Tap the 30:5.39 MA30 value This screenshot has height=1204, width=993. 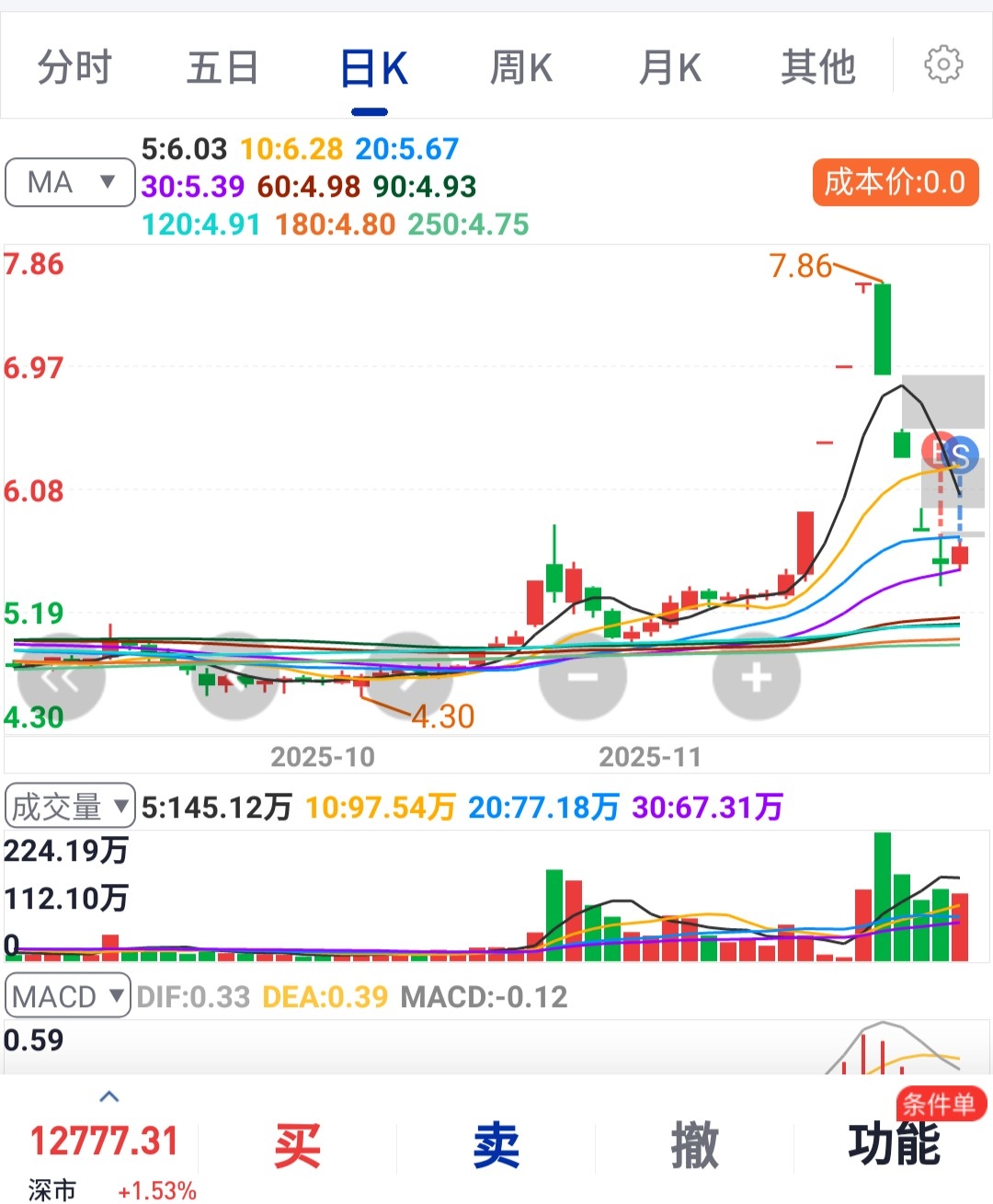(x=193, y=187)
